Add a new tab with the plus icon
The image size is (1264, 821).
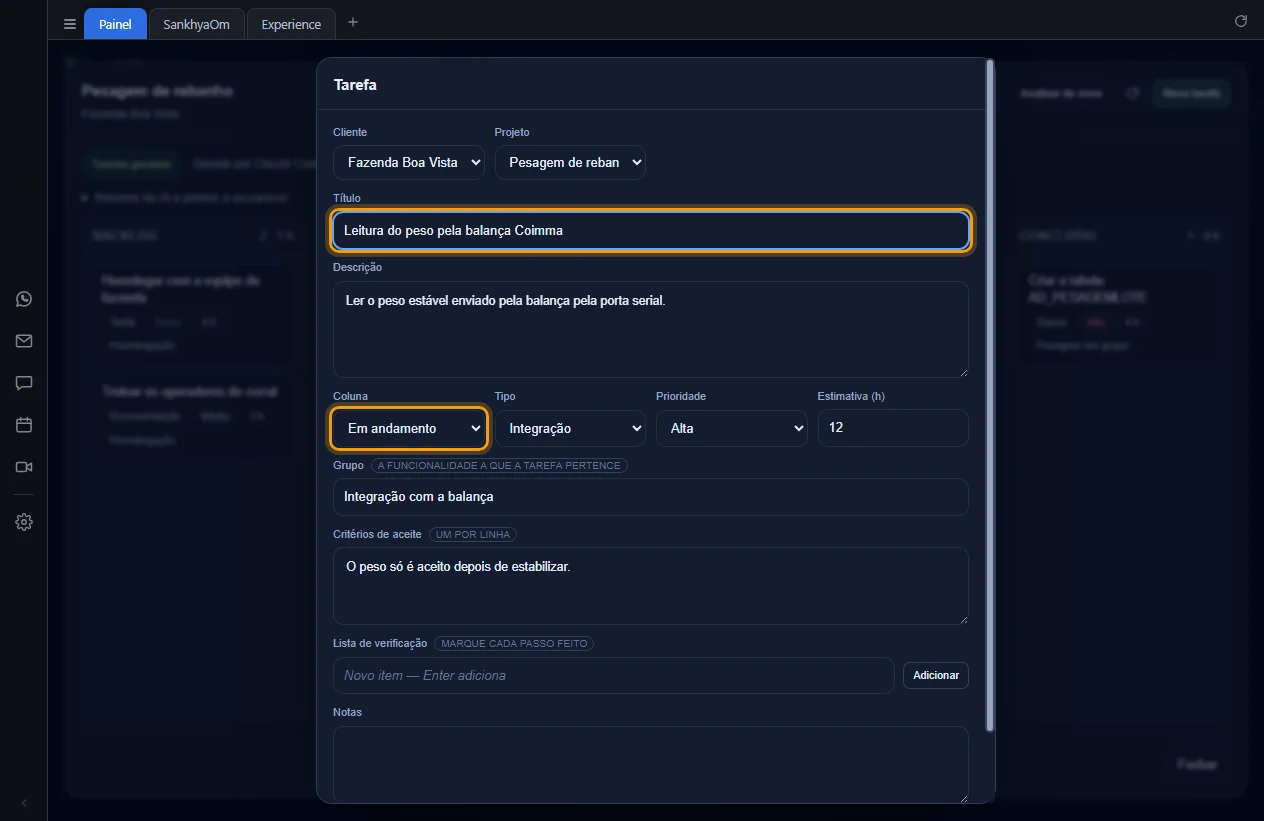pos(353,23)
